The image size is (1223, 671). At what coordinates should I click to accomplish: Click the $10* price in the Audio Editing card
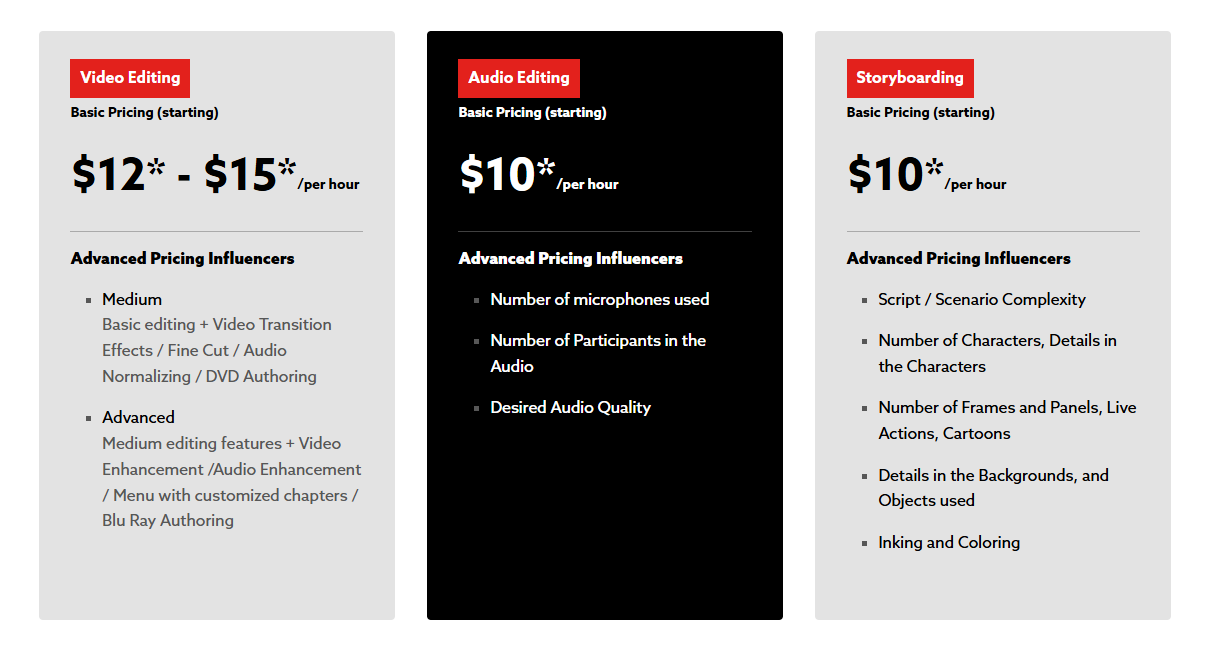point(507,175)
